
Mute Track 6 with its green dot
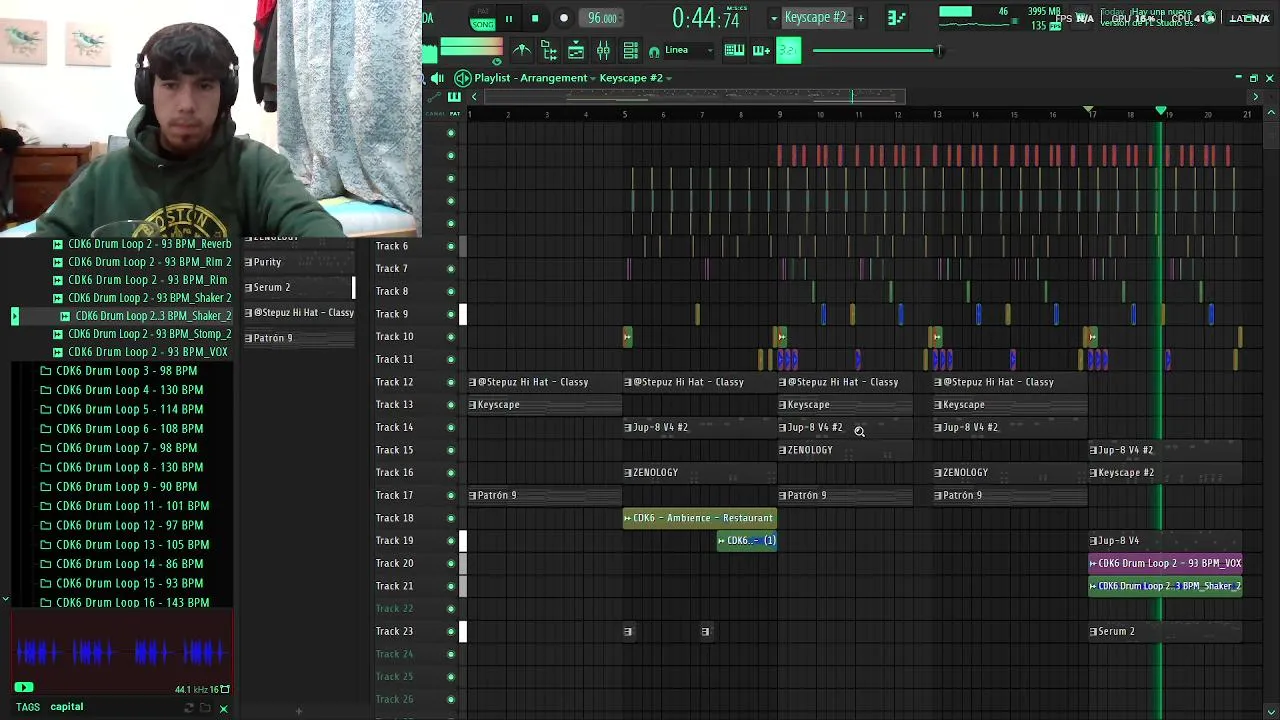[451, 246]
